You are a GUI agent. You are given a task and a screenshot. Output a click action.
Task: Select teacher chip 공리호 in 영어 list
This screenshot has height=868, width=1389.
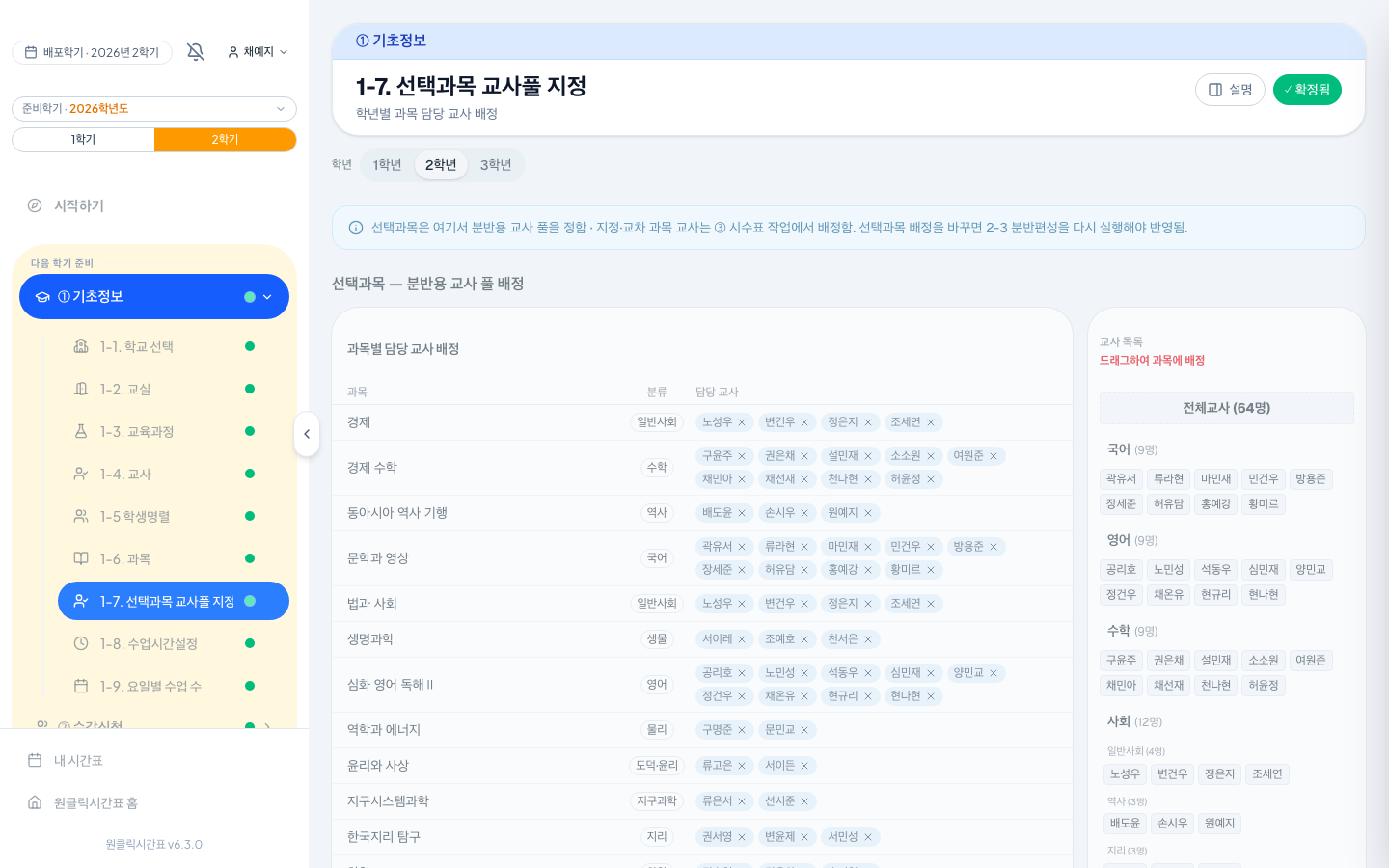pyautogui.click(x=1121, y=570)
